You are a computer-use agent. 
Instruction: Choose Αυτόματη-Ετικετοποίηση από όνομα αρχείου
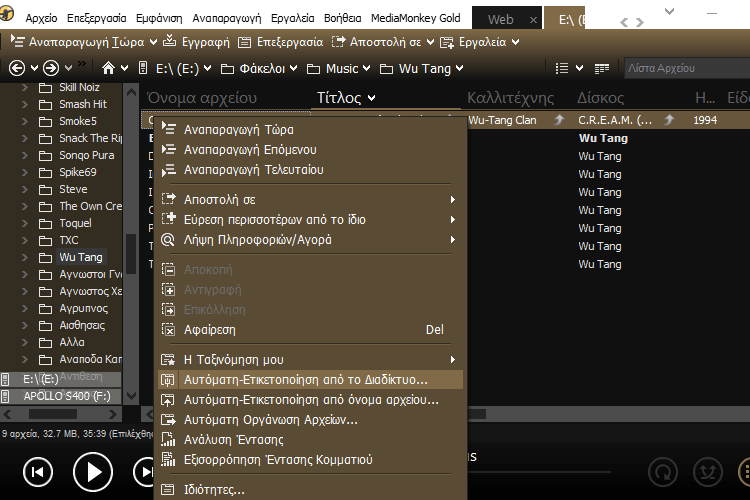pyautogui.click(x=310, y=400)
